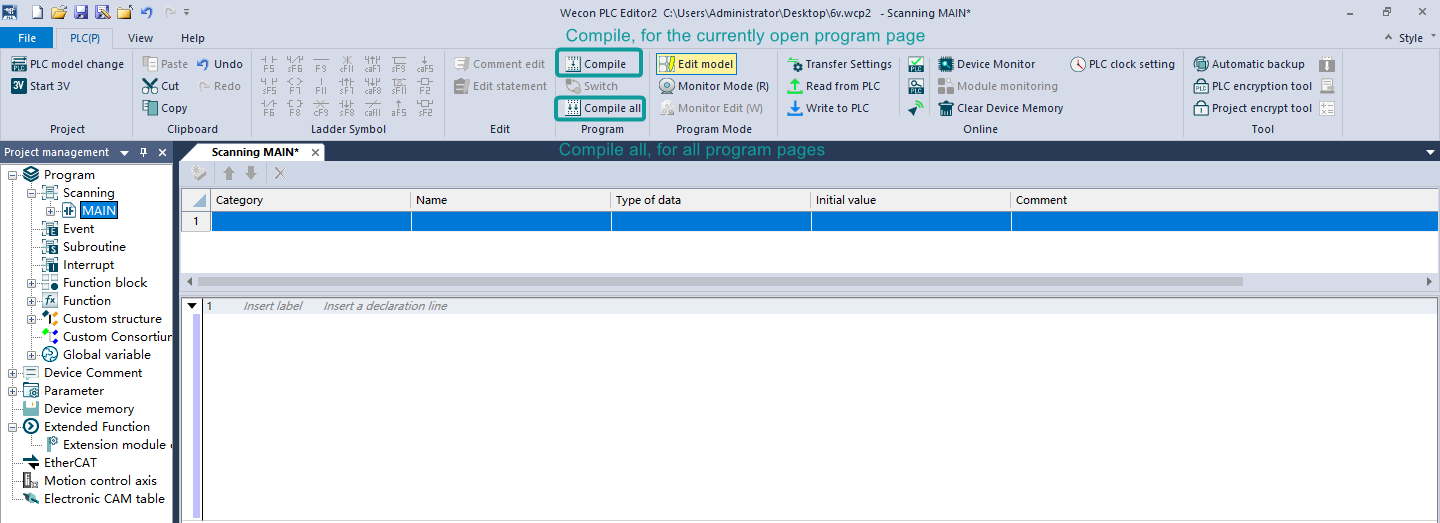The image size is (1440, 523).
Task: Open the Style dropdown
Action: [x=1410, y=38]
